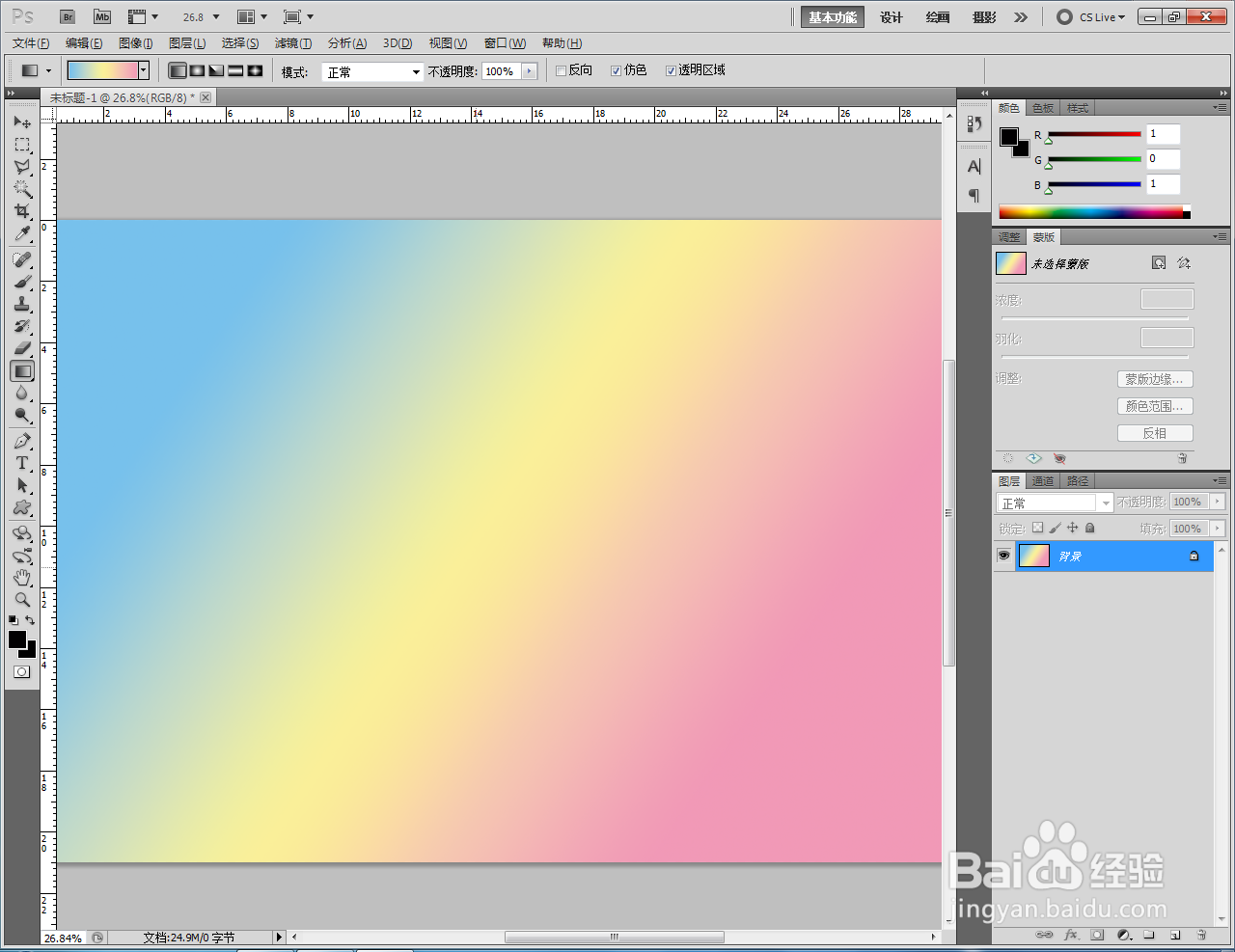Delete layer with Layers panel trash icon
This screenshot has height=952, width=1235.
pyautogui.click(x=1201, y=935)
